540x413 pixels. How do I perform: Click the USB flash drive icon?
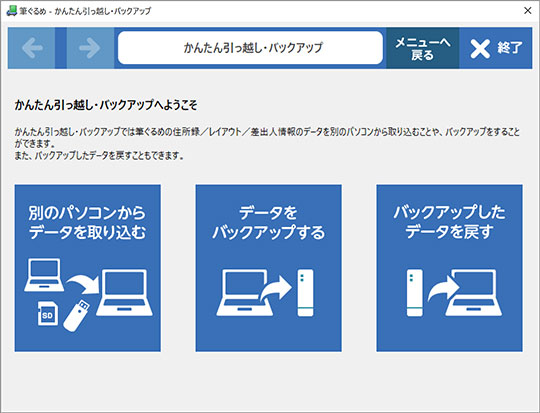(x=77, y=316)
